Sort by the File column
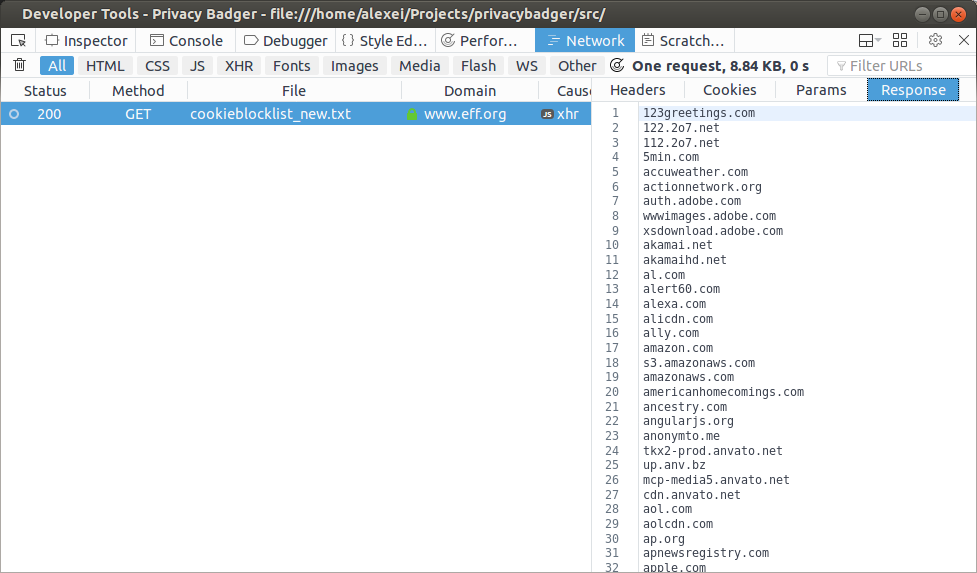The width and height of the screenshot is (977, 573). point(293,91)
